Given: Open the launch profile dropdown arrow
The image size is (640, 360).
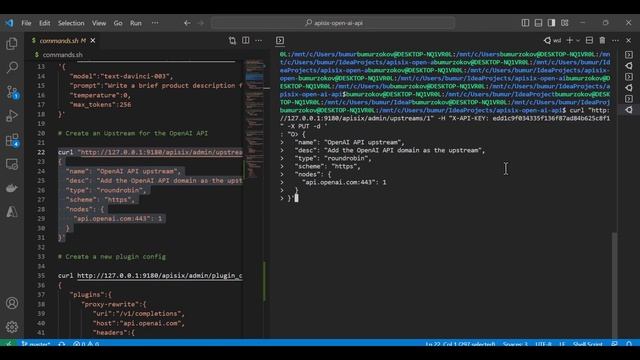Looking at the screenshot, I should click(x=578, y=40).
